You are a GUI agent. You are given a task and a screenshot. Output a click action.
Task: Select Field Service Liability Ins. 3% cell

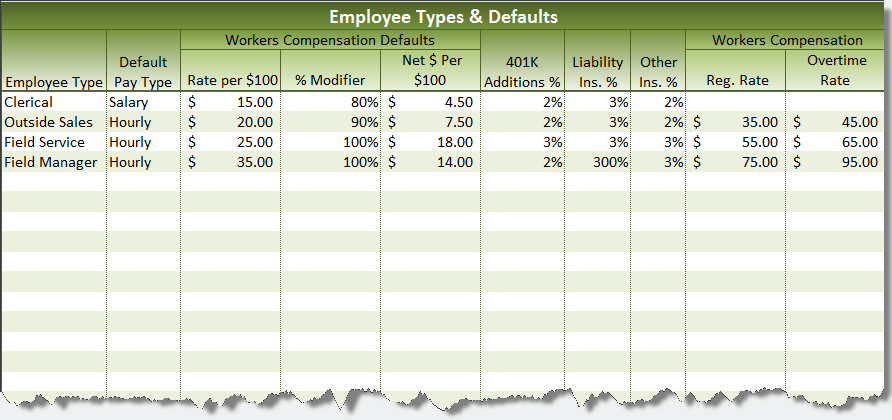[x=597, y=142]
